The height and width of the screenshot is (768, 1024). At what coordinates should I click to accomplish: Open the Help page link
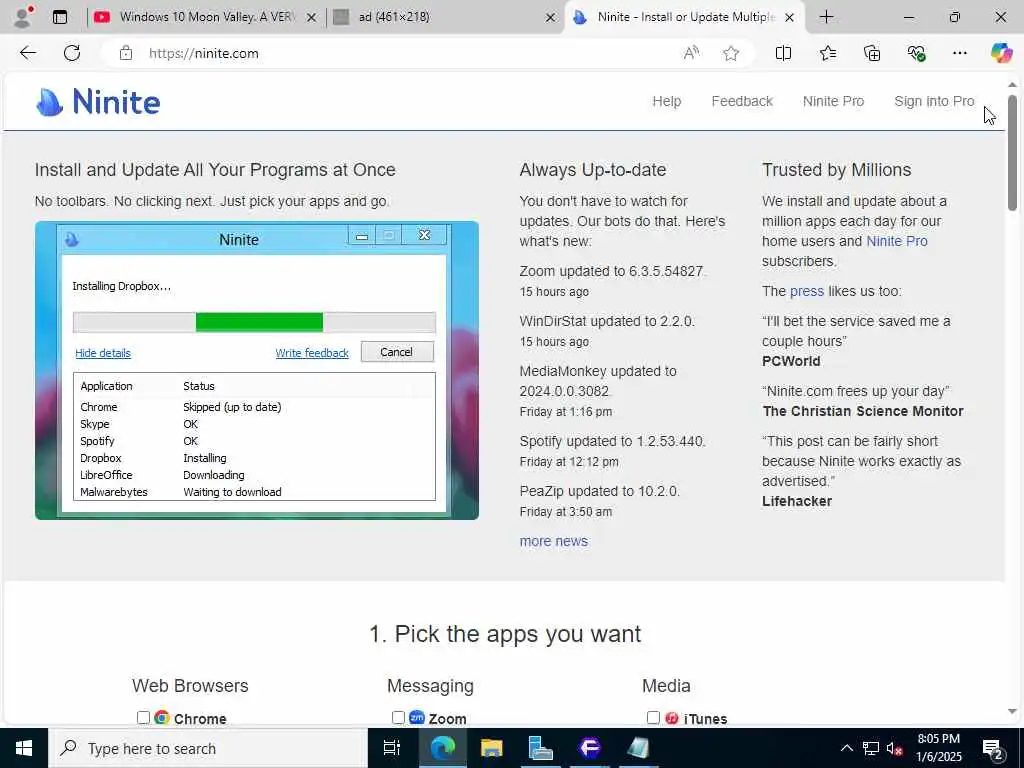tap(666, 101)
